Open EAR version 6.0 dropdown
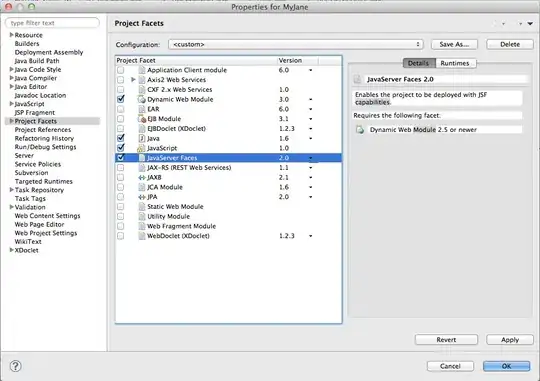The height and width of the screenshot is (381, 540). pos(310,109)
